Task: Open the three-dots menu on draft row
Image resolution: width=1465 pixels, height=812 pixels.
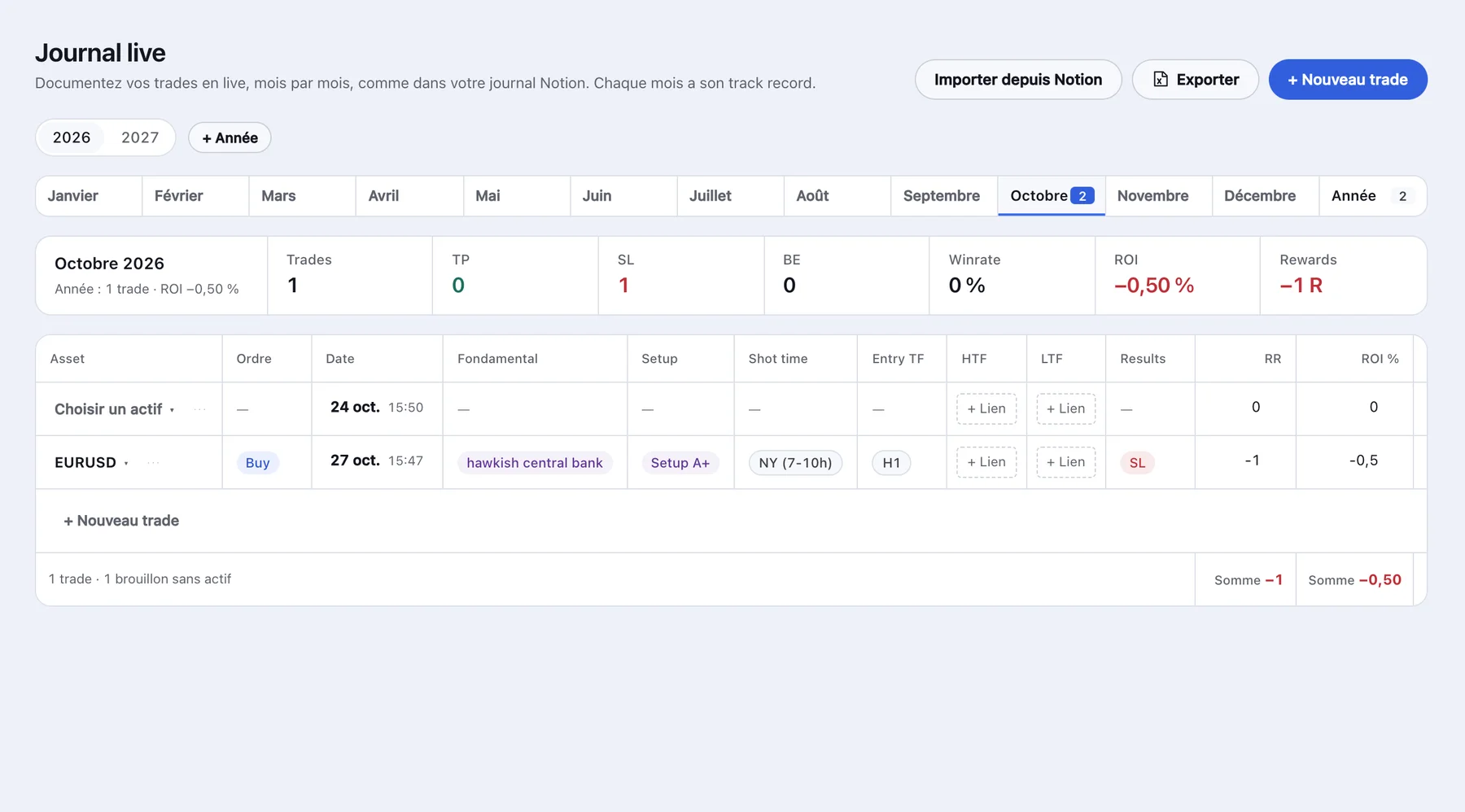Action: tap(199, 409)
